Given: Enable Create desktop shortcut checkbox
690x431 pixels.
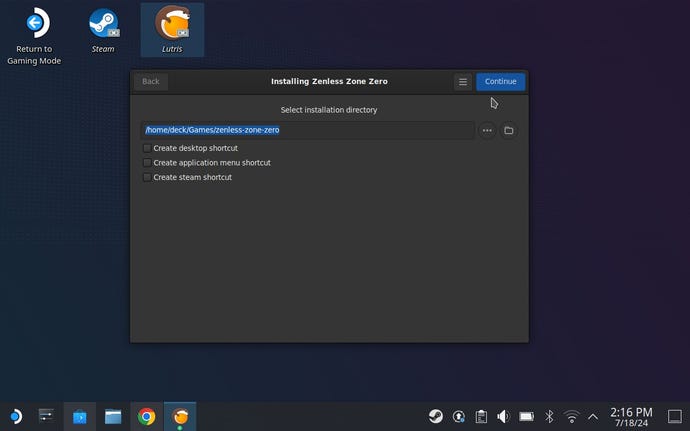Looking at the screenshot, I should point(147,148).
